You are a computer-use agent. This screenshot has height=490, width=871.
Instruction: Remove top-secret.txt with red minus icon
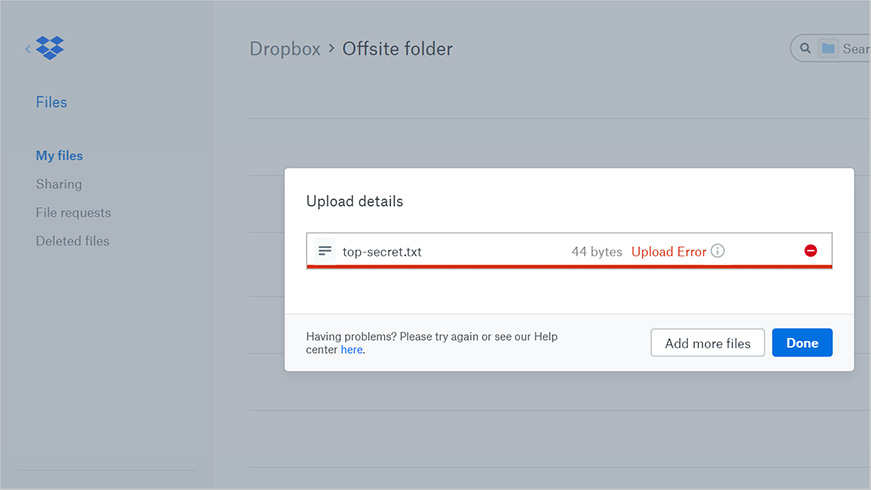(x=810, y=251)
